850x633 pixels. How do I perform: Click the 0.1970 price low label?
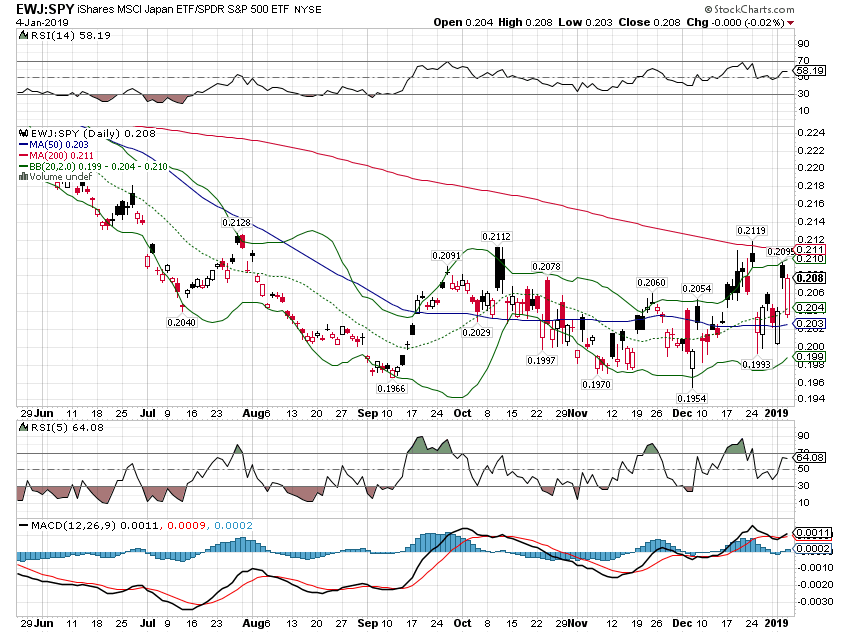coord(596,385)
